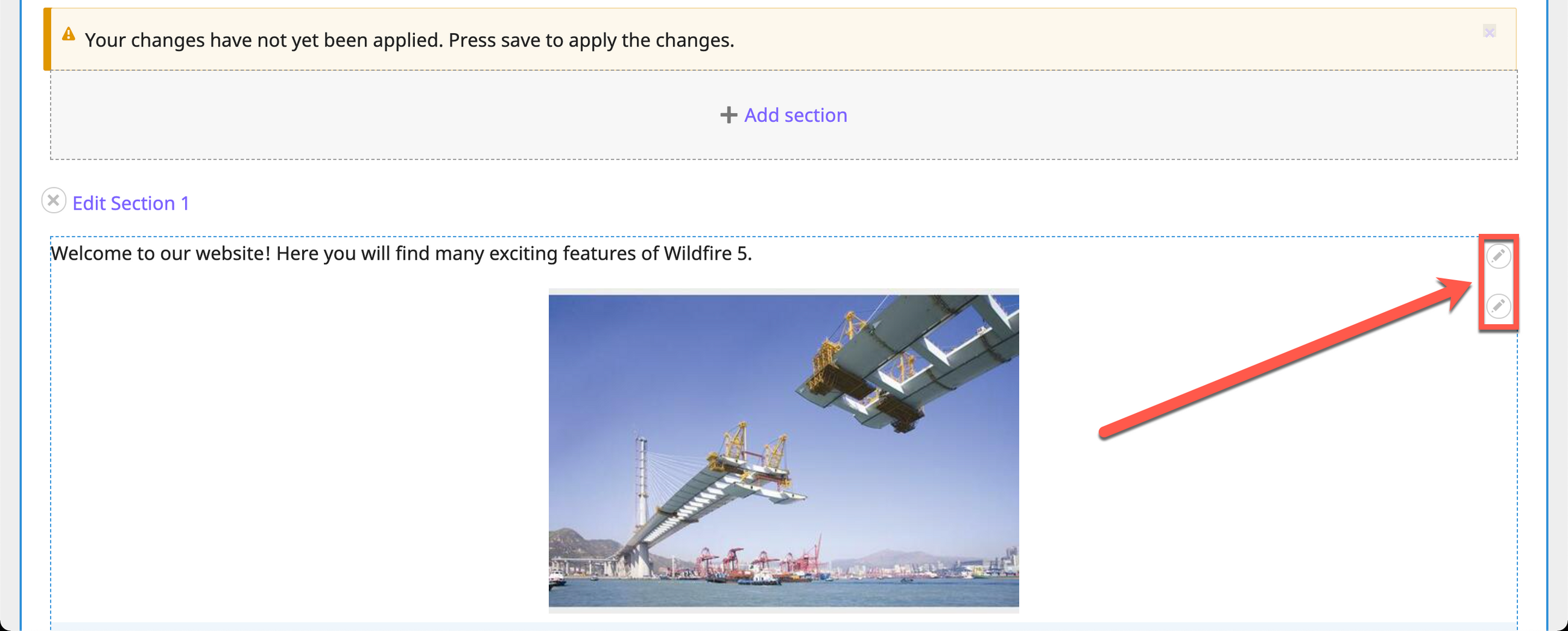Click the 'Press save to apply' sentence
Viewport: 1568px width, 631px height.
click(591, 40)
